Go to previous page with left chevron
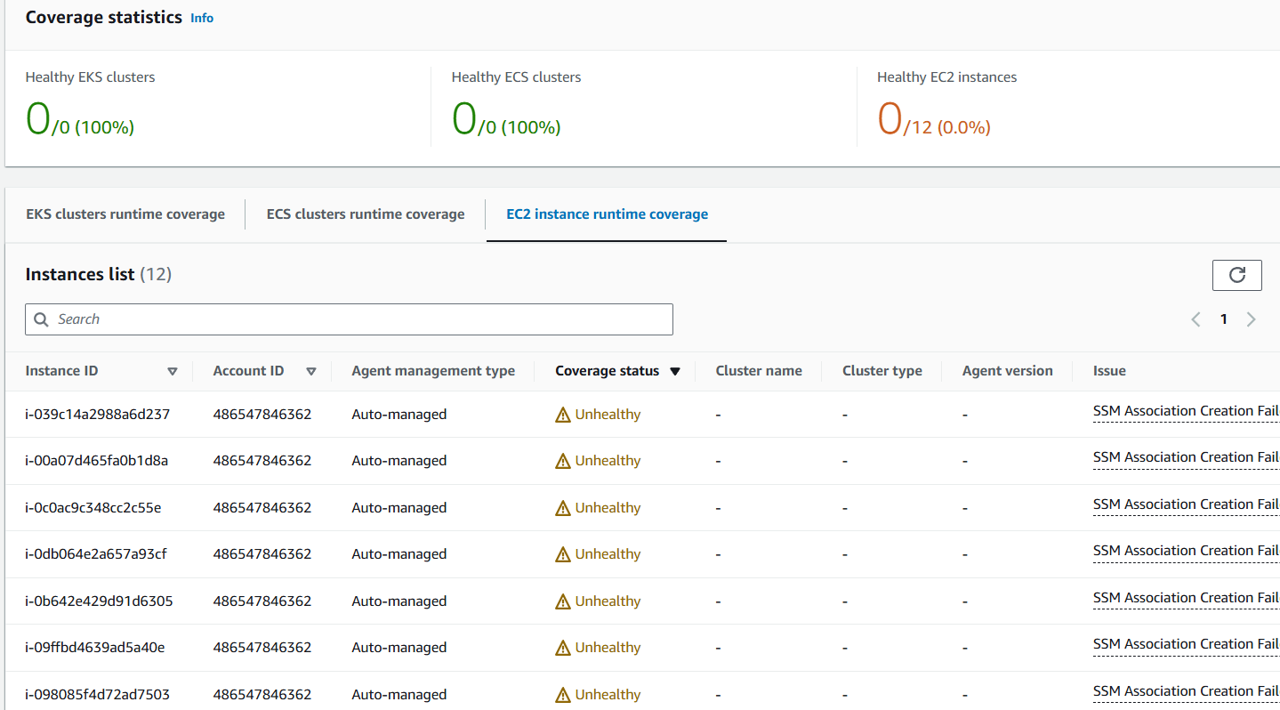The image size is (1280, 710). [1195, 319]
